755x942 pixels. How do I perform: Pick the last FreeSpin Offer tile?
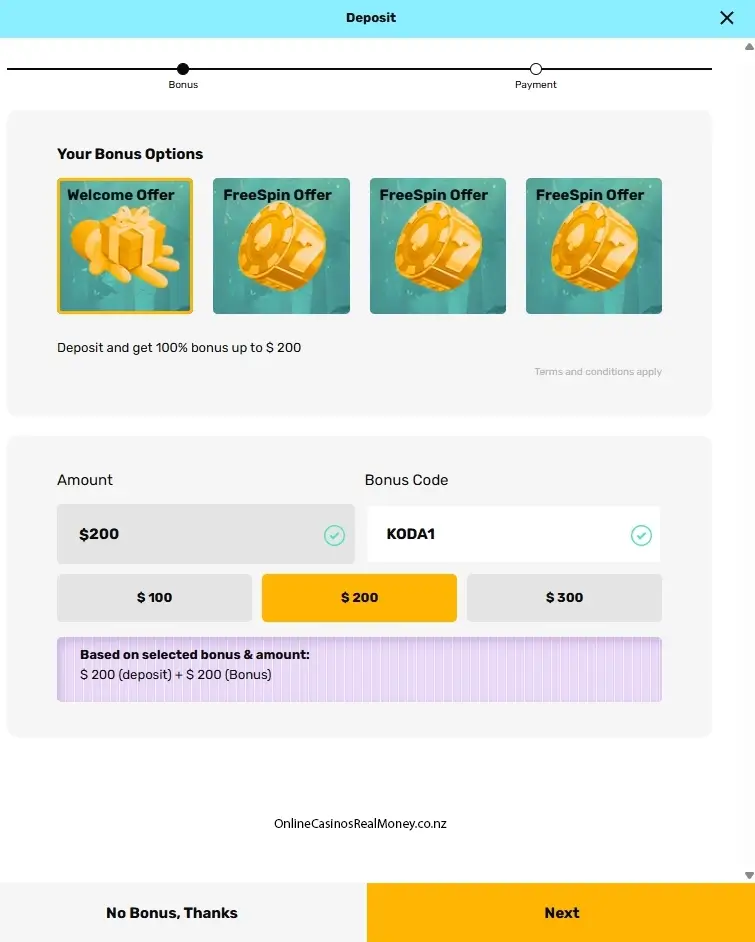pos(593,245)
